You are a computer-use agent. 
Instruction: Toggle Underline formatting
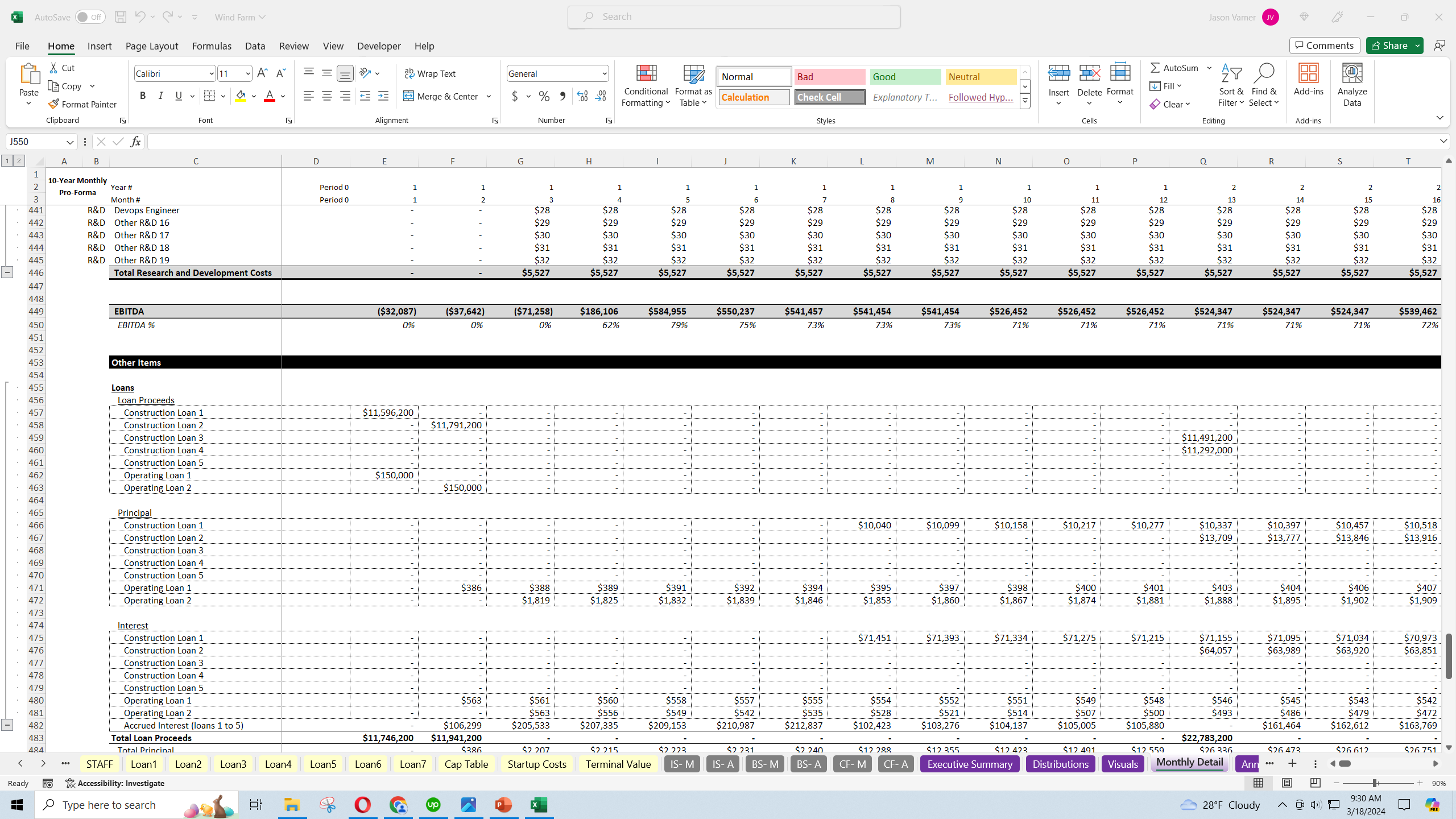(x=179, y=96)
